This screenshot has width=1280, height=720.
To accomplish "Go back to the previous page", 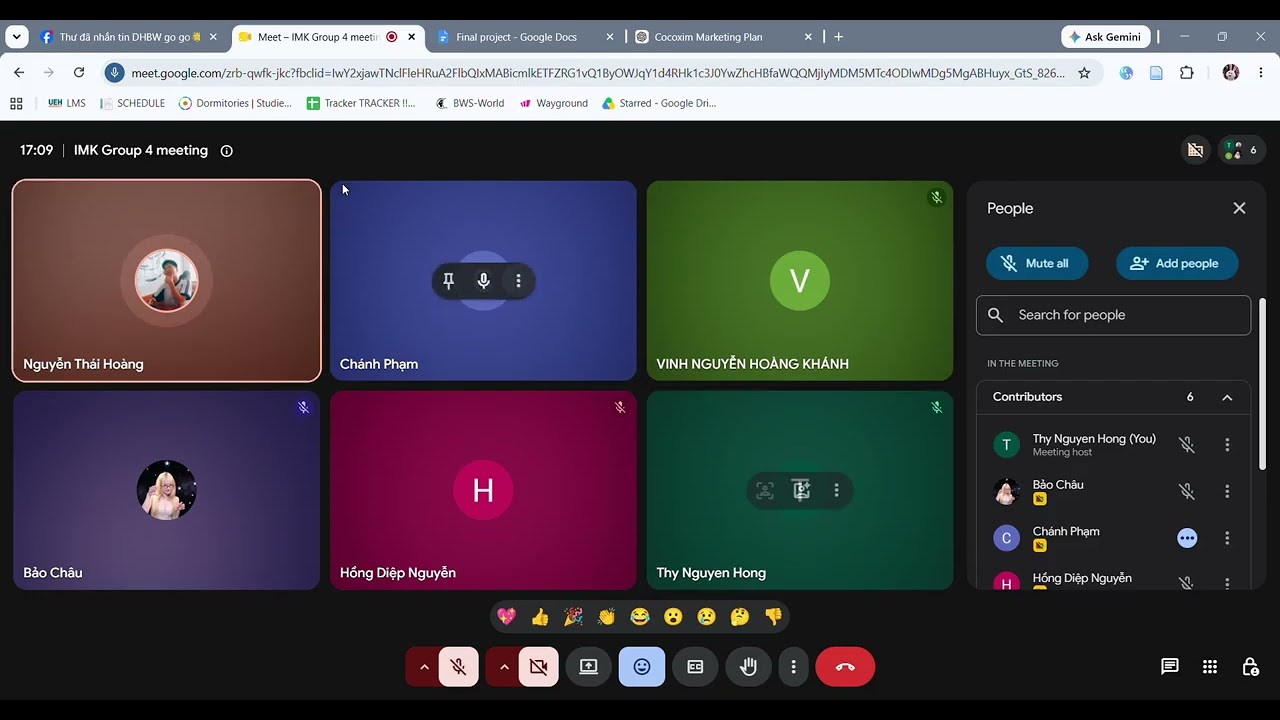I will pos(19,73).
